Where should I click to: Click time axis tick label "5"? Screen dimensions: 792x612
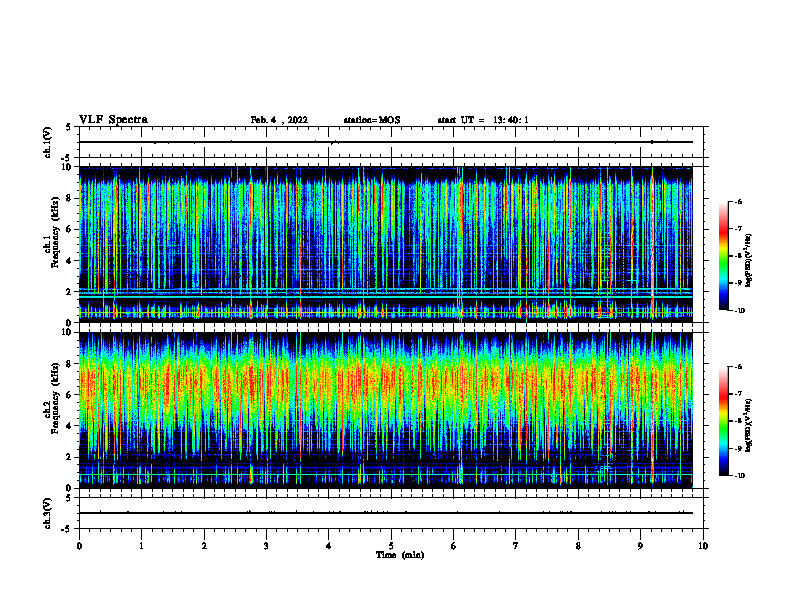(391, 546)
